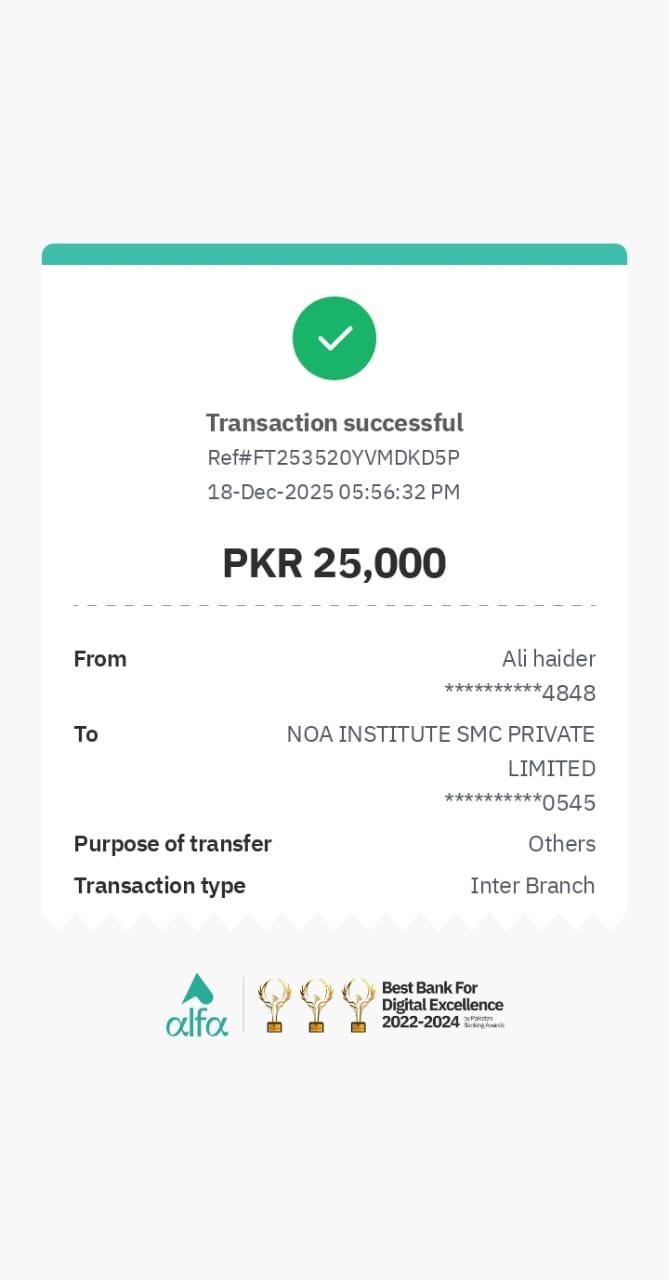
Task: Click recipient account number ending 0545
Action: pyautogui.click(x=520, y=803)
